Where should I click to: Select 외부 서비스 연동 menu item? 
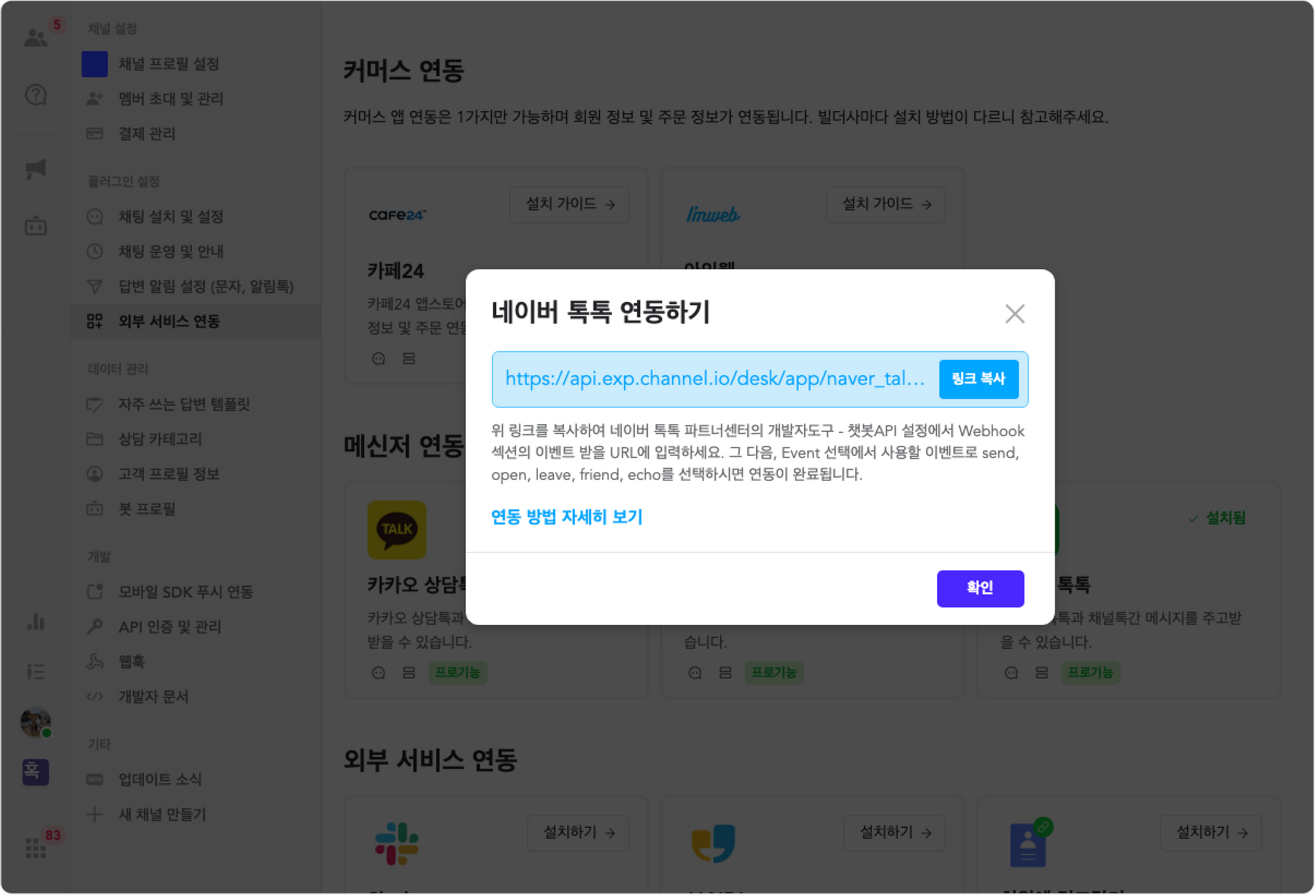point(169,321)
